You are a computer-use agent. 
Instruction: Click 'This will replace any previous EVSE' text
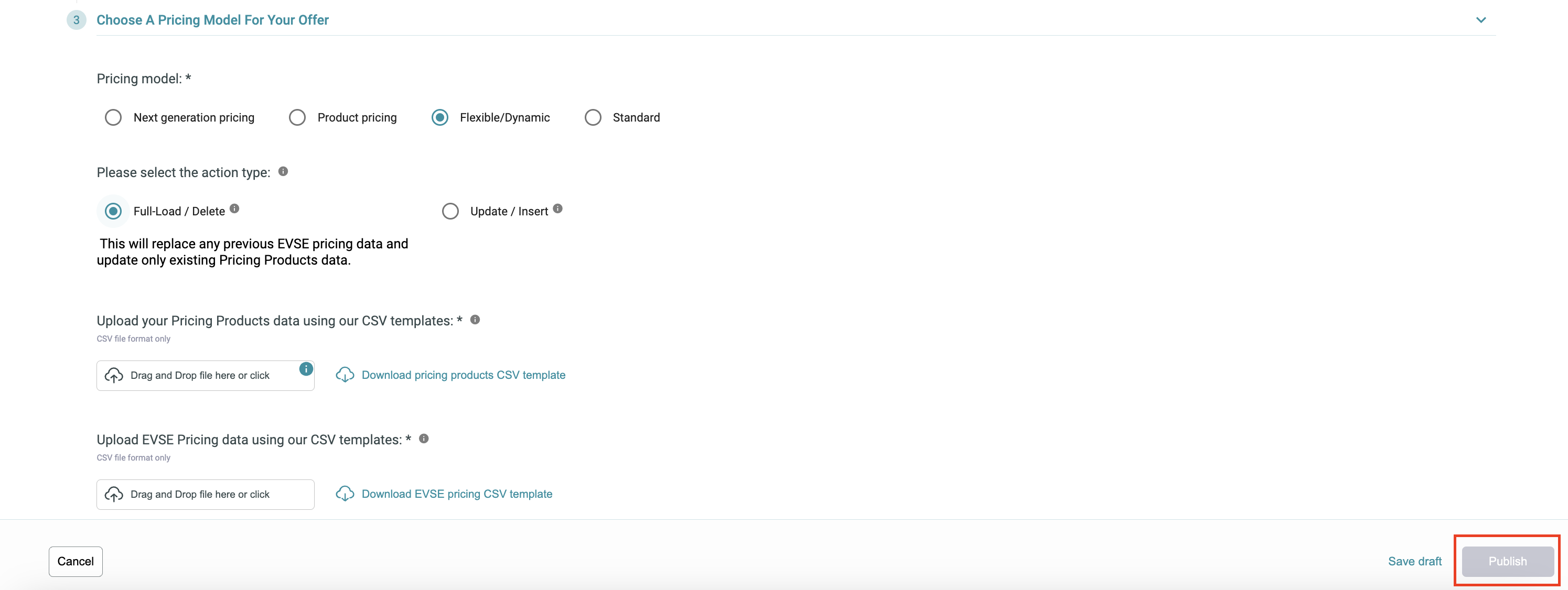click(x=253, y=252)
